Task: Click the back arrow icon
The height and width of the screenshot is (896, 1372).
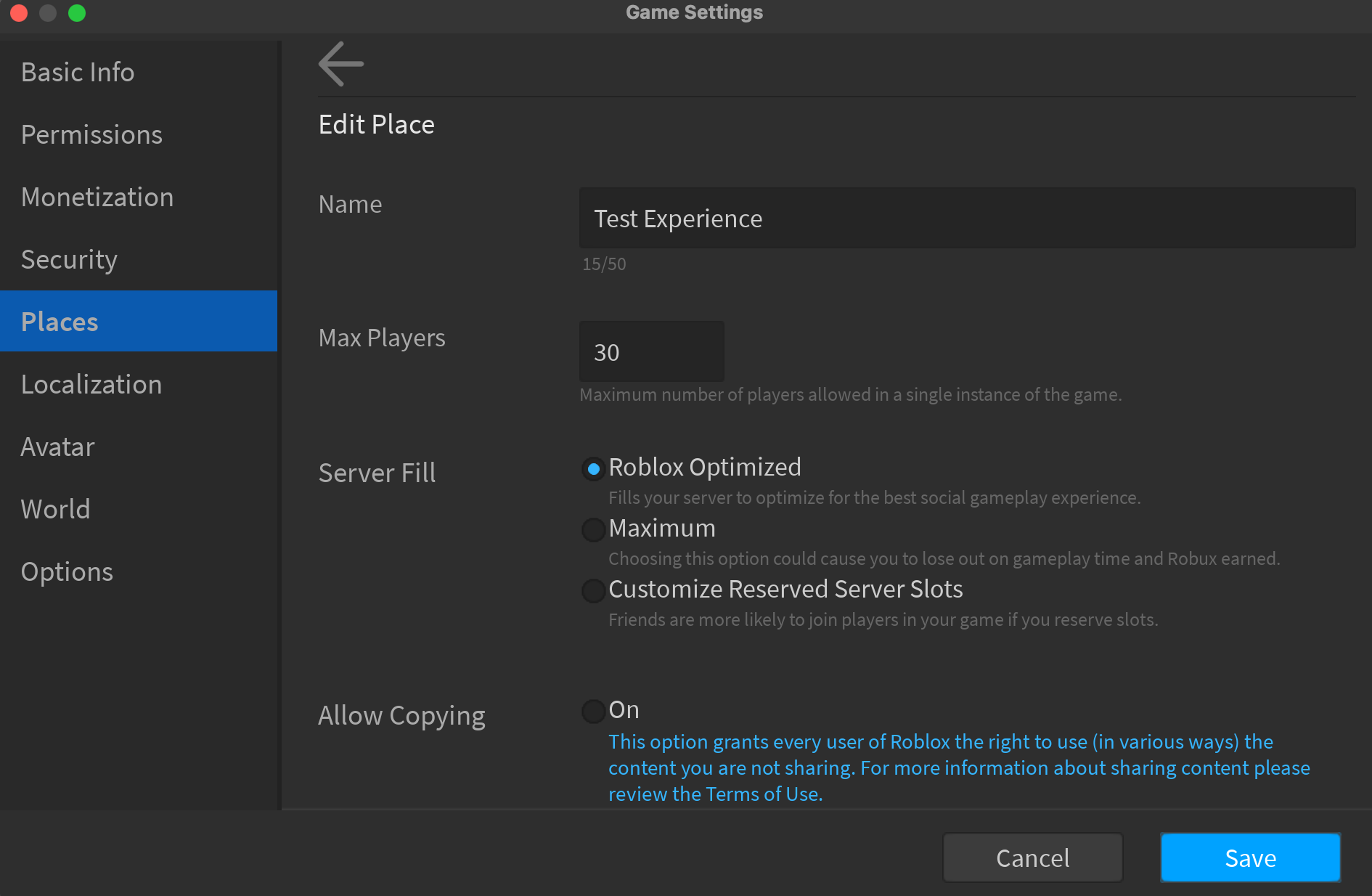Action: pyautogui.click(x=340, y=64)
